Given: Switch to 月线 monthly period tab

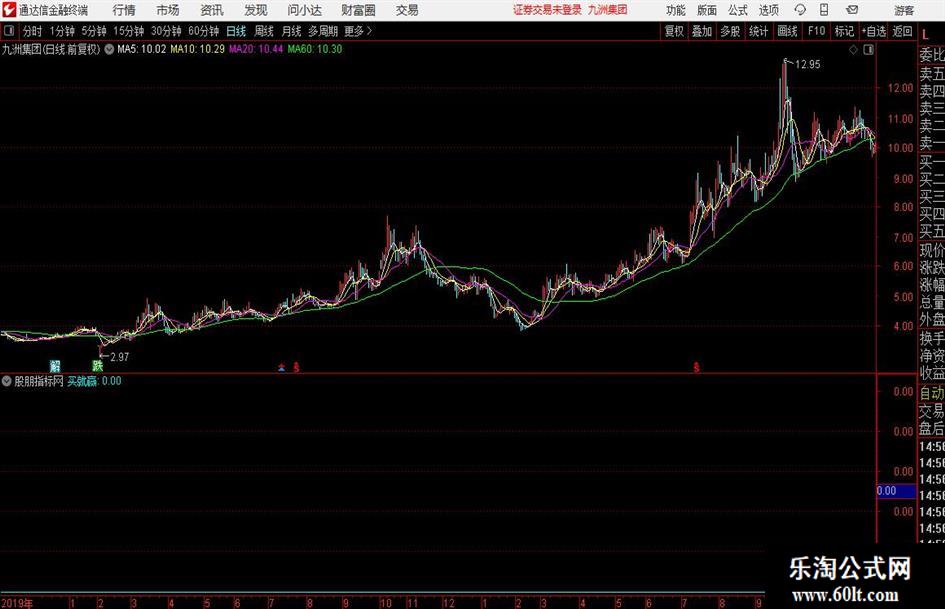Looking at the screenshot, I should (292, 31).
